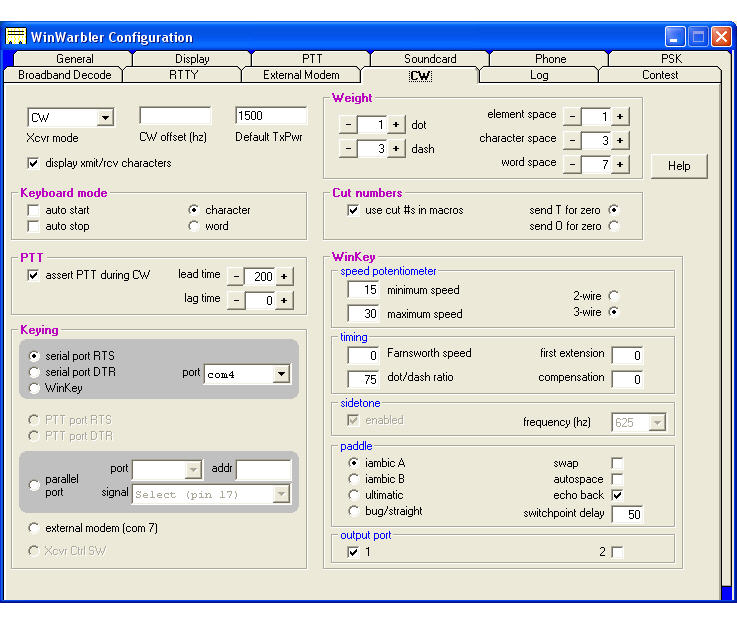The width and height of the screenshot is (737, 630).
Task: Increase word space value
Action: click(x=620, y=164)
